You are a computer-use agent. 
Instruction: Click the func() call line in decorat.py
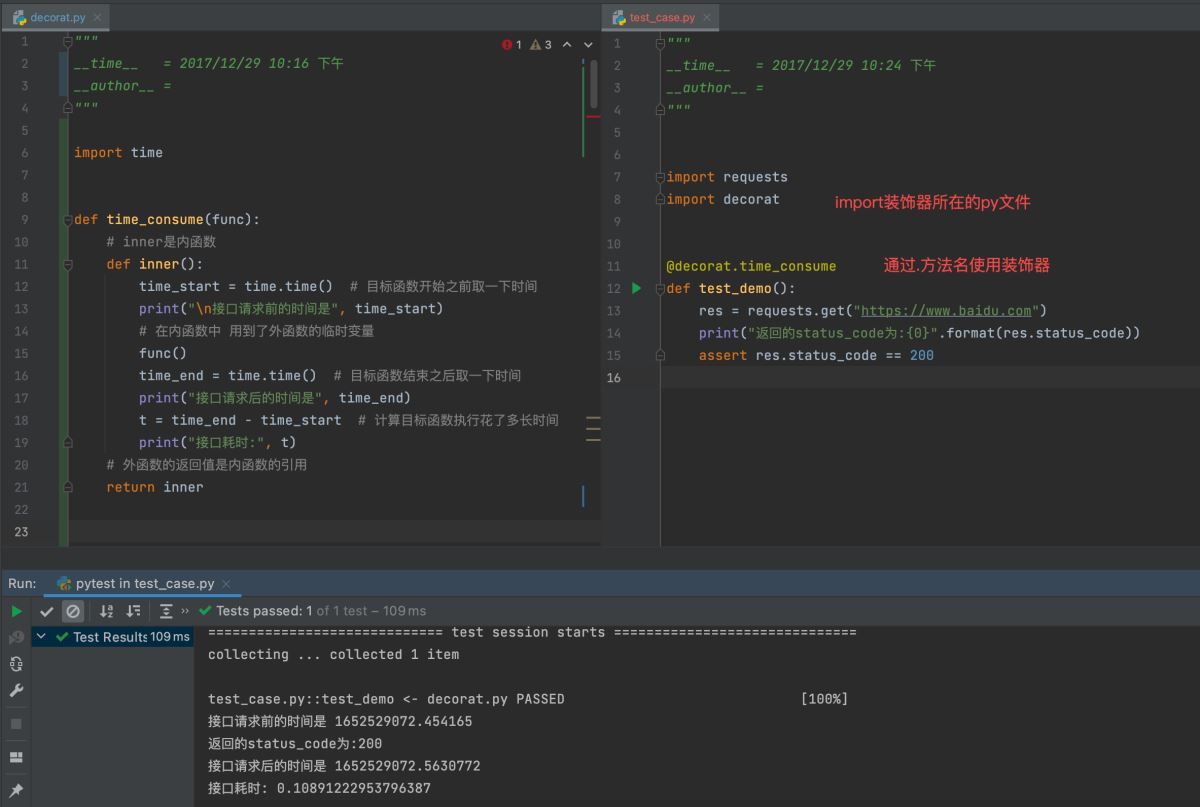tap(163, 353)
